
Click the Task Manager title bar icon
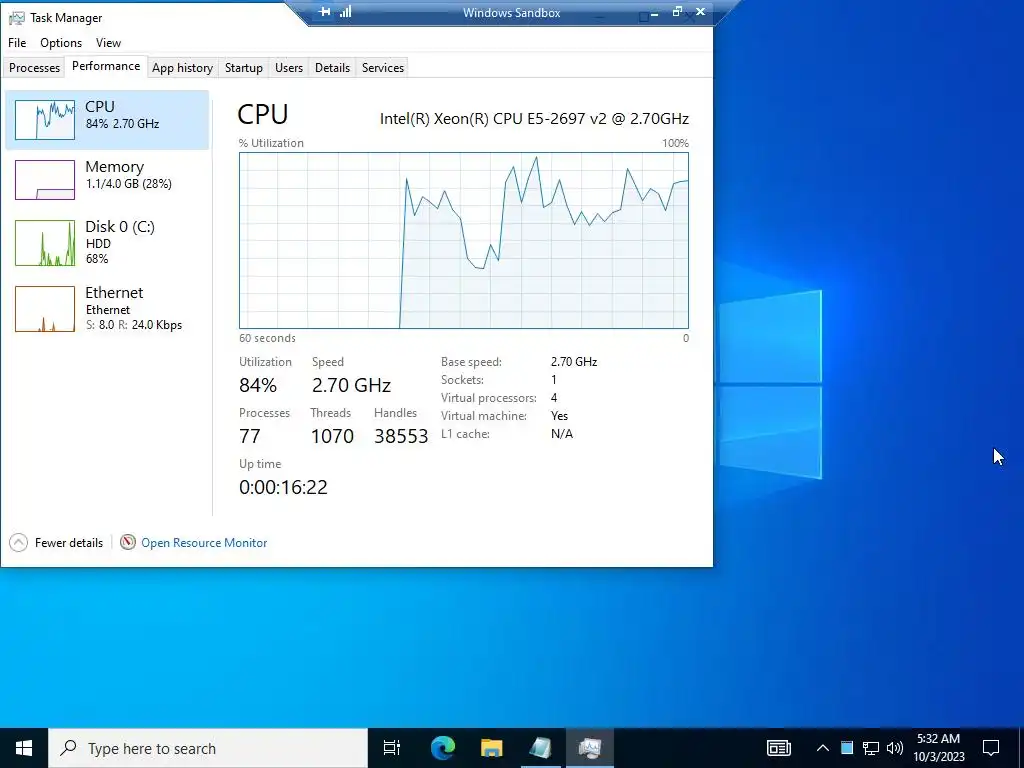tap(16, 18)
